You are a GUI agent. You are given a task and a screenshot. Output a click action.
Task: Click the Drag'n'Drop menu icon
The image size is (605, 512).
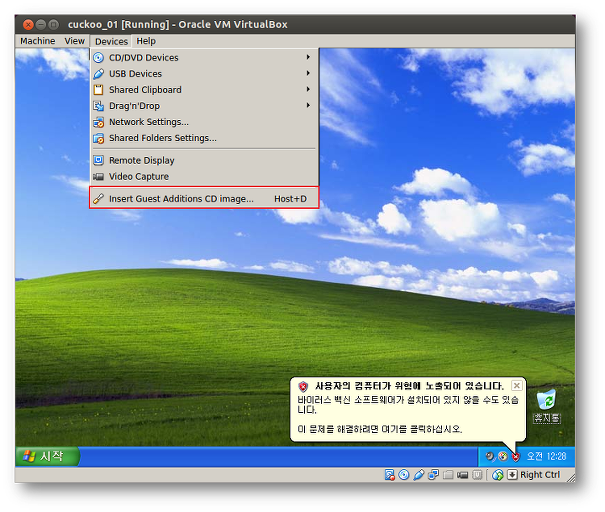pos(98,106)
